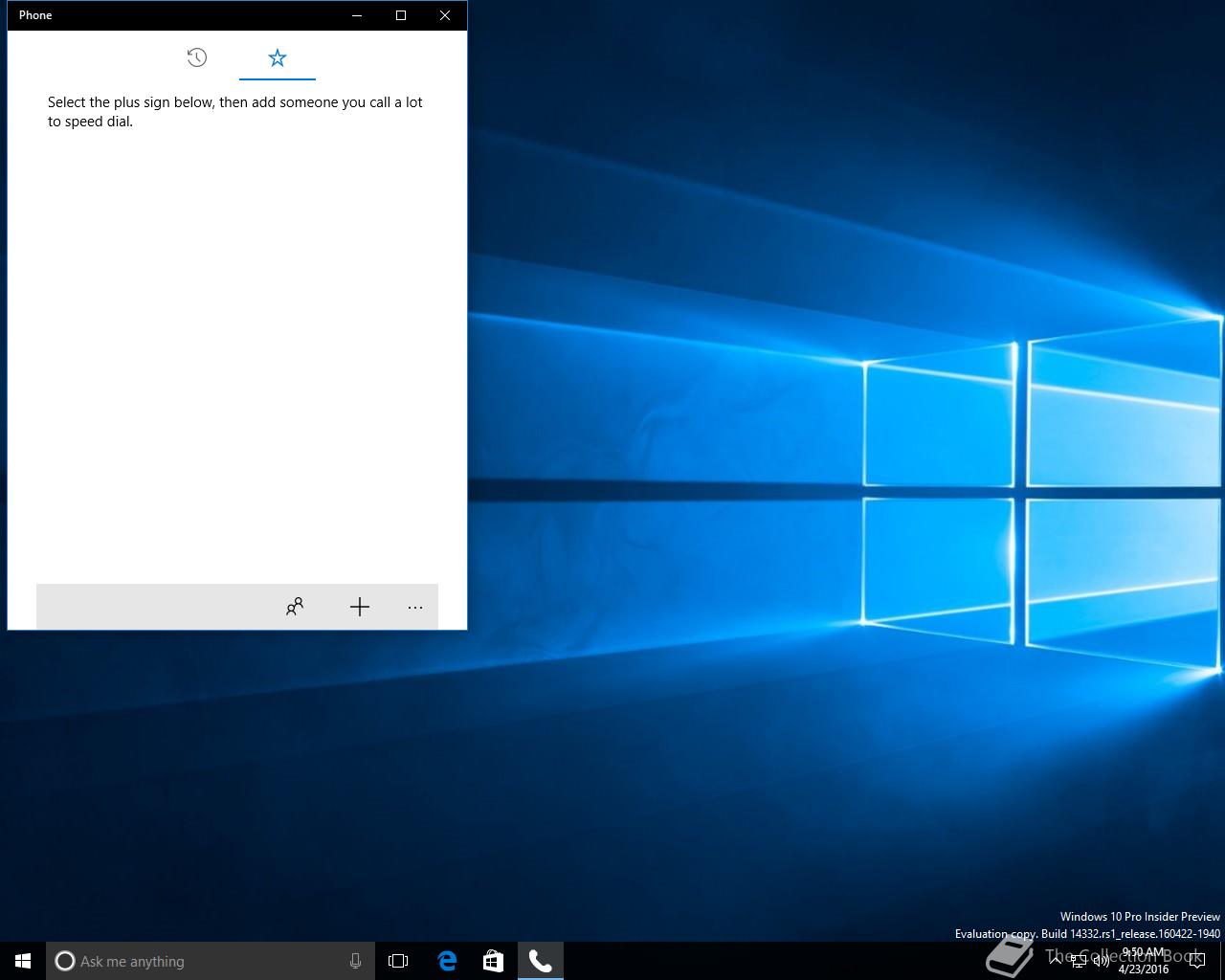1225x980 pixels.
Task: Open Task View on the taskbar
Action: pos(398,961)
